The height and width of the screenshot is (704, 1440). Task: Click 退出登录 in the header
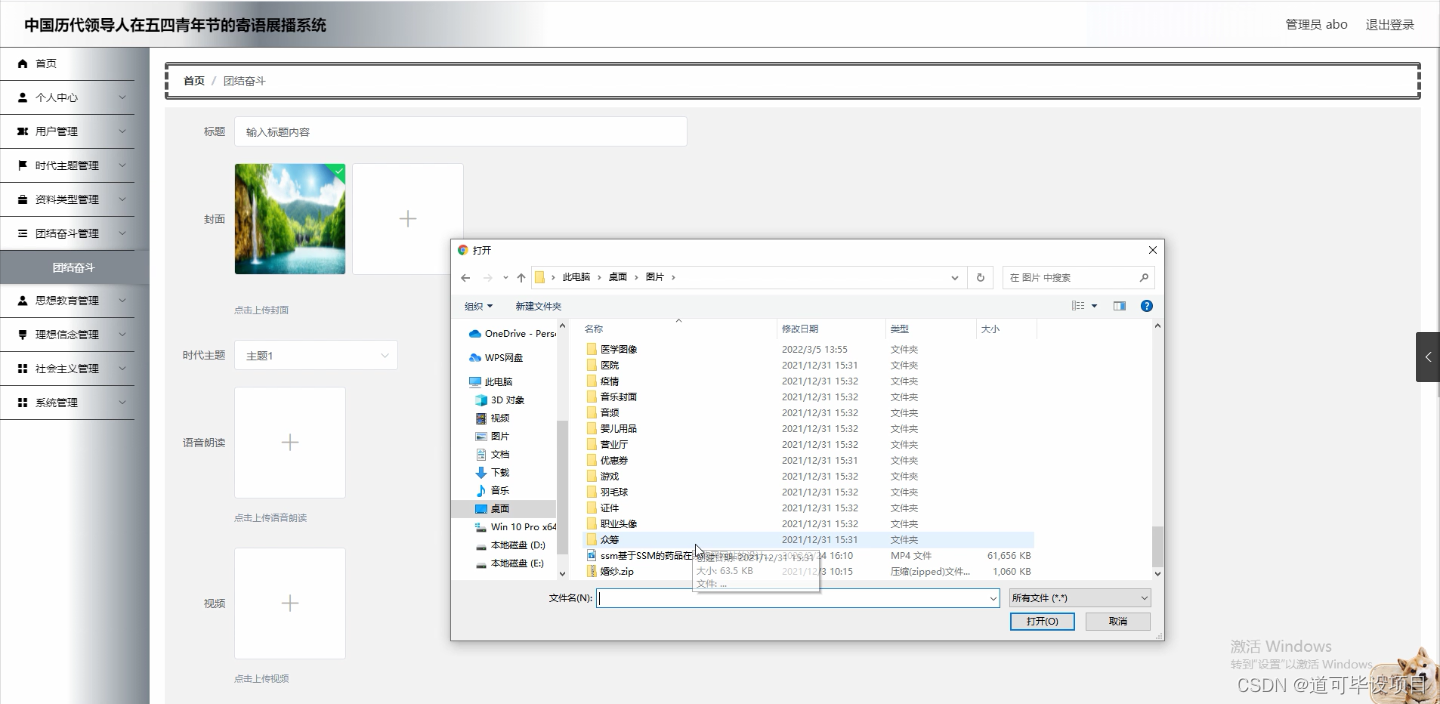(x=1390, y=25)
